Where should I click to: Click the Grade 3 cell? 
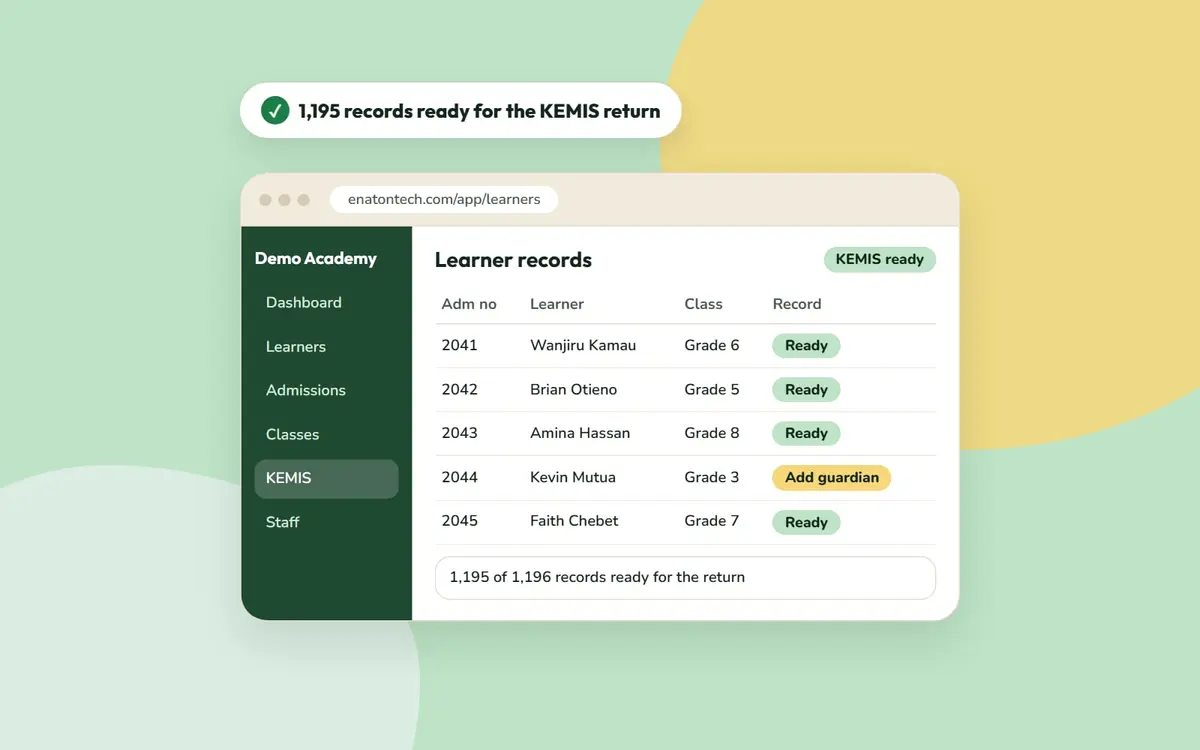(712, 477)
